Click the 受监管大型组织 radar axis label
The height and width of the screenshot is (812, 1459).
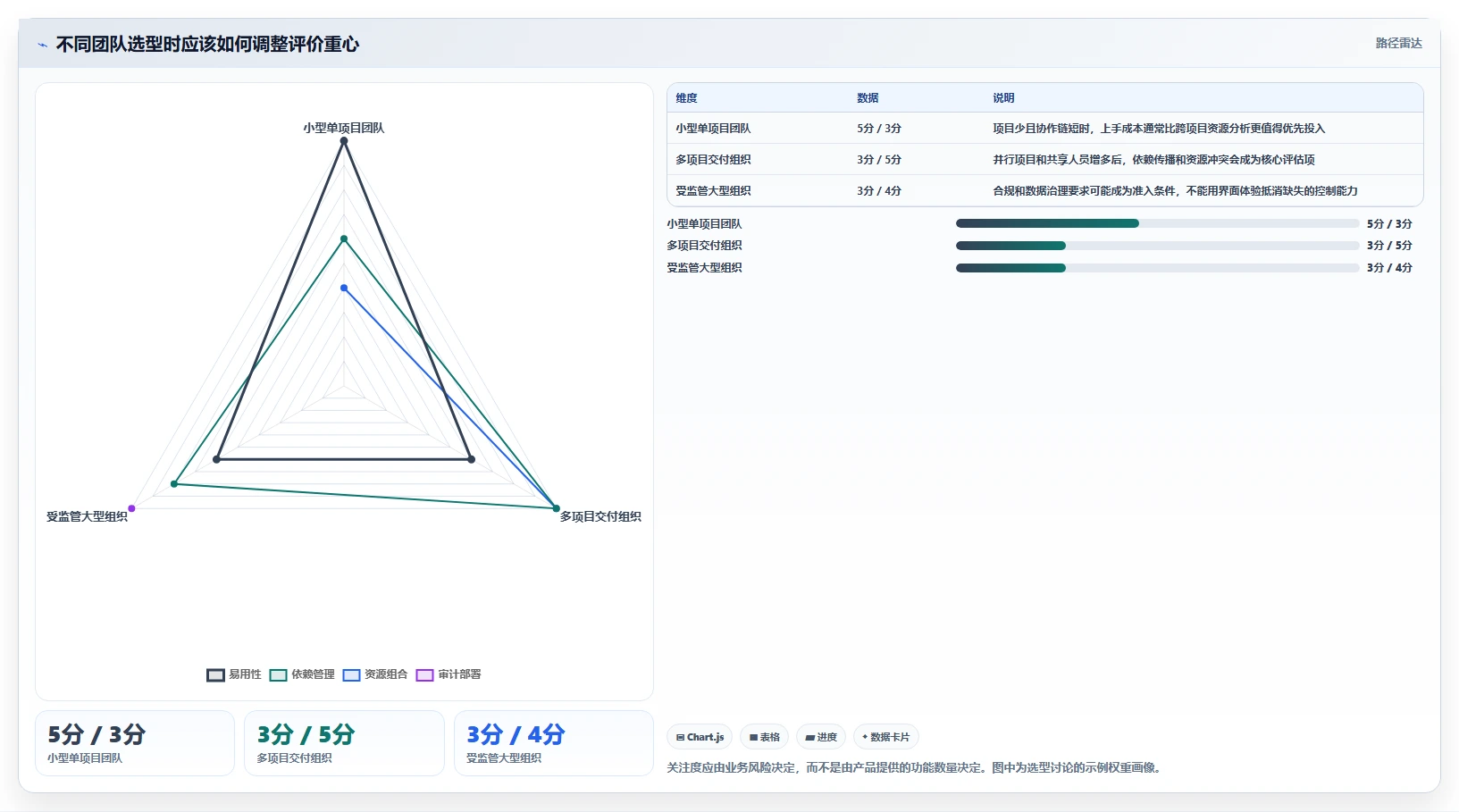tap(88, 516)
